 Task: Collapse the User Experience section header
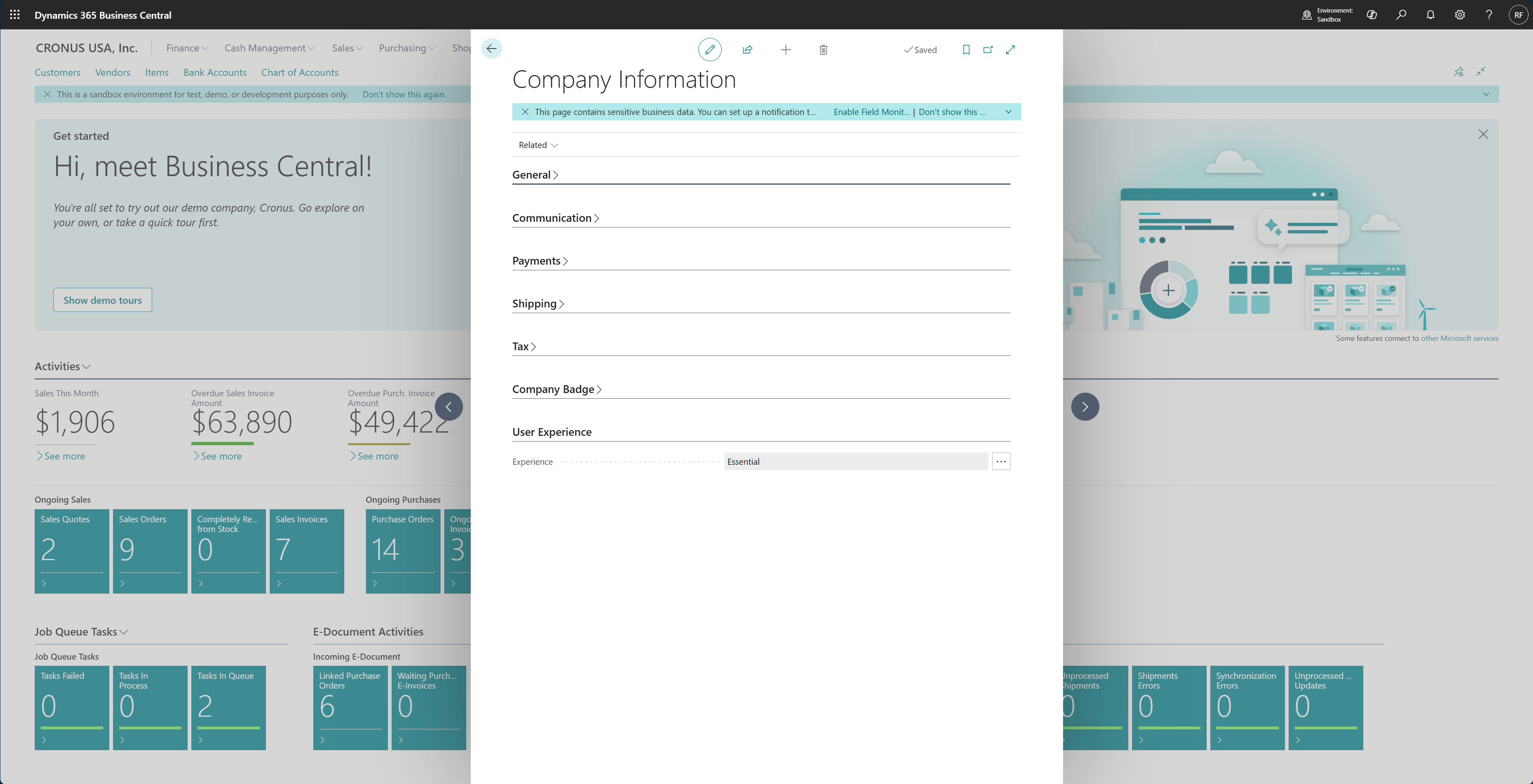pos(552,432)
